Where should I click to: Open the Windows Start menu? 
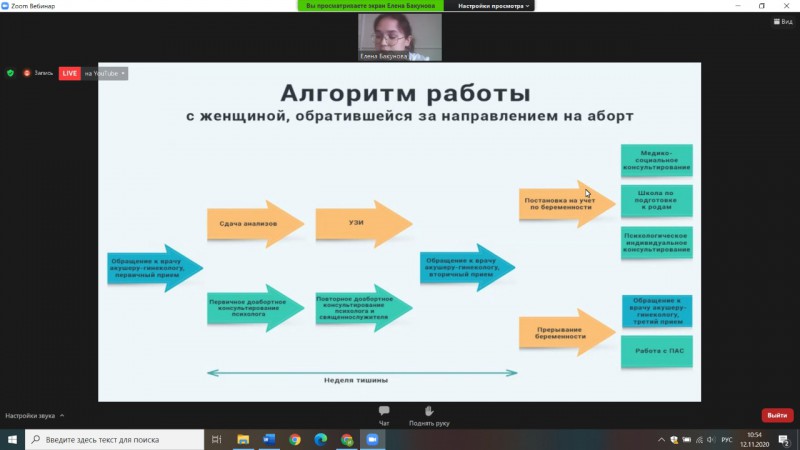coord(11,440)
